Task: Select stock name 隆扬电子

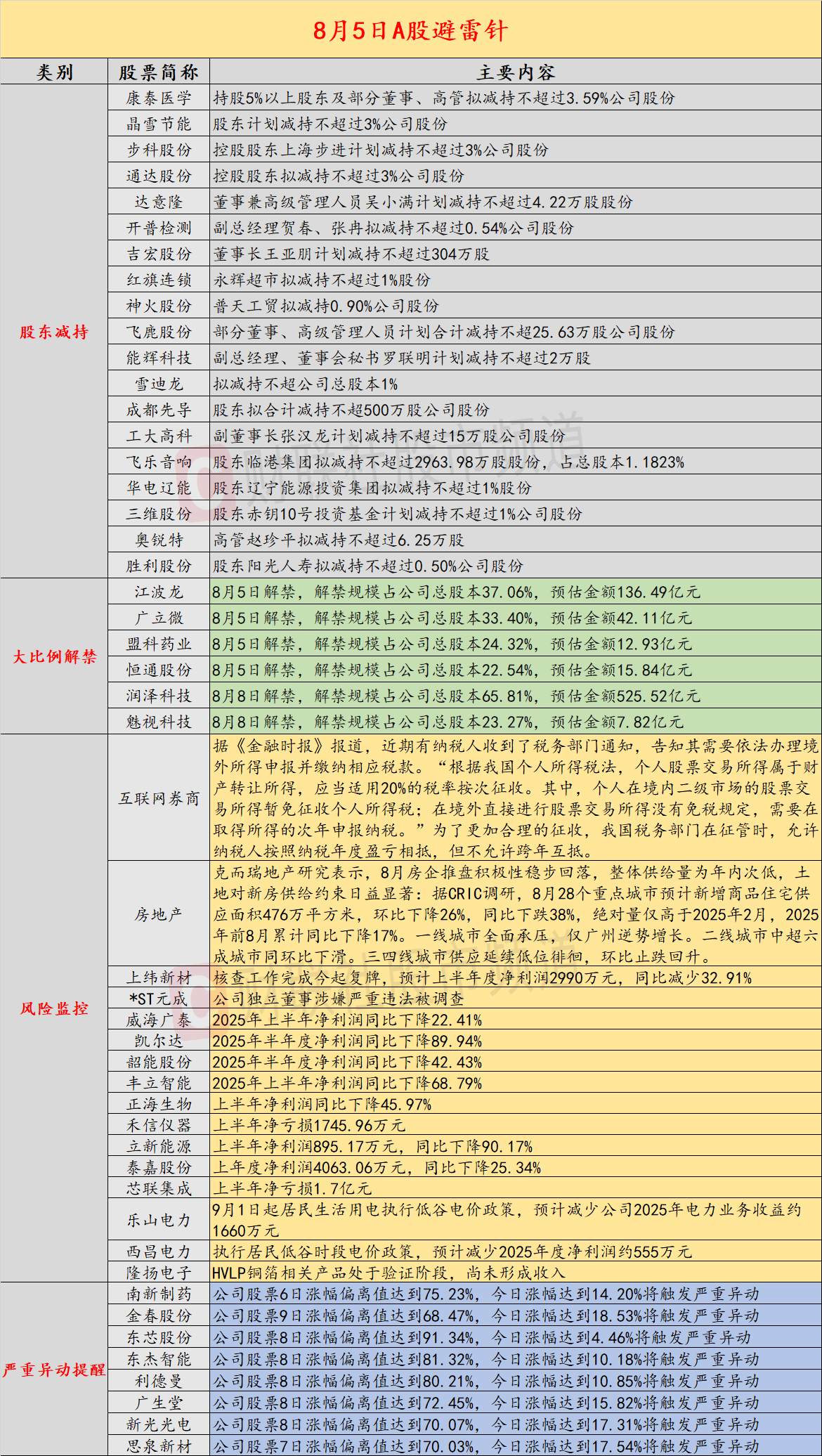Action: pyautogui.click(x=159, y=1273)
